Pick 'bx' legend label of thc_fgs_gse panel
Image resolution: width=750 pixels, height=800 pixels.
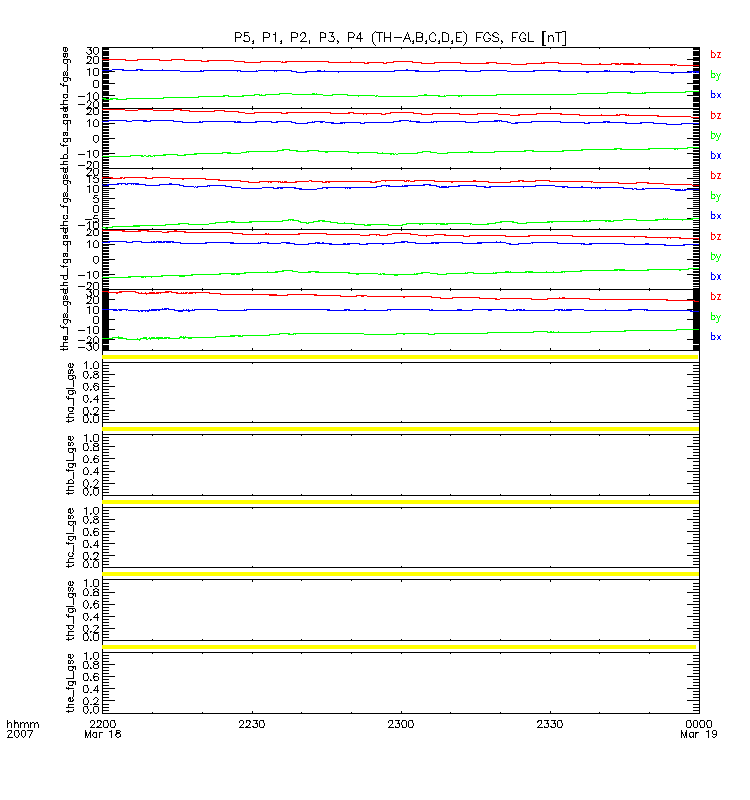tap(715, 216)
